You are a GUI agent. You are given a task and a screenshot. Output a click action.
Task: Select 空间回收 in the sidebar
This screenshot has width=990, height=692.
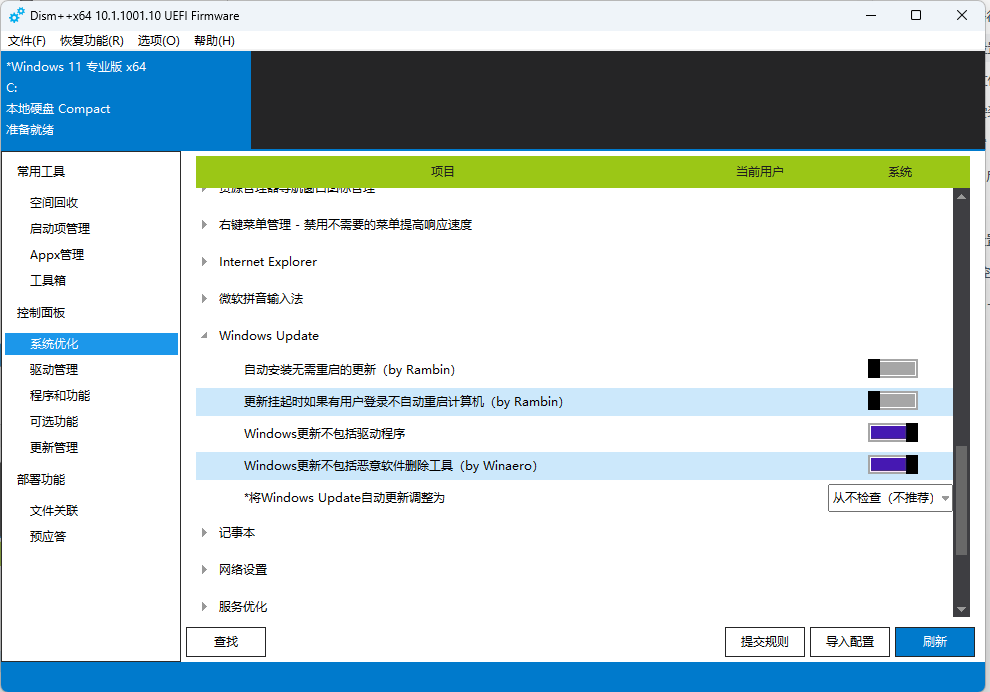[x=54, y=202]
